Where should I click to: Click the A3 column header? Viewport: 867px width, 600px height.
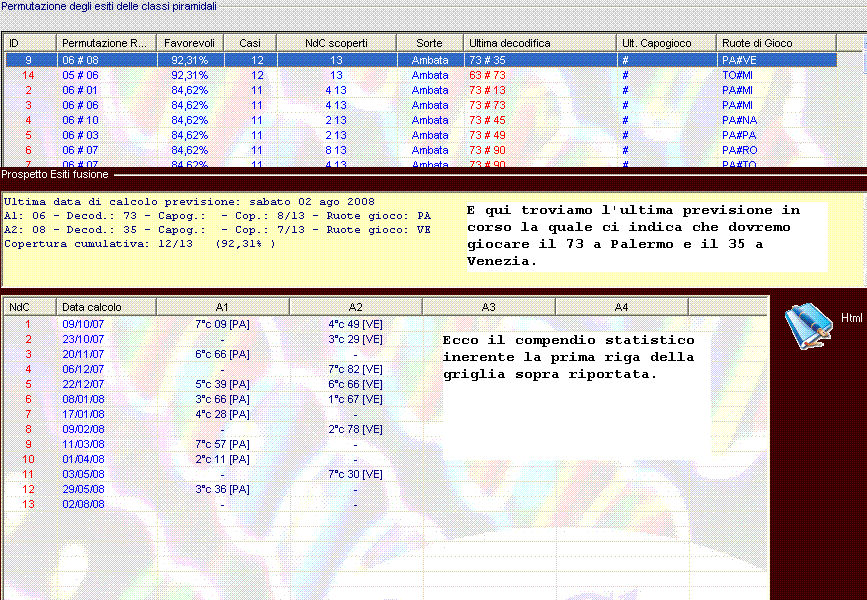[x=489, y=307]
